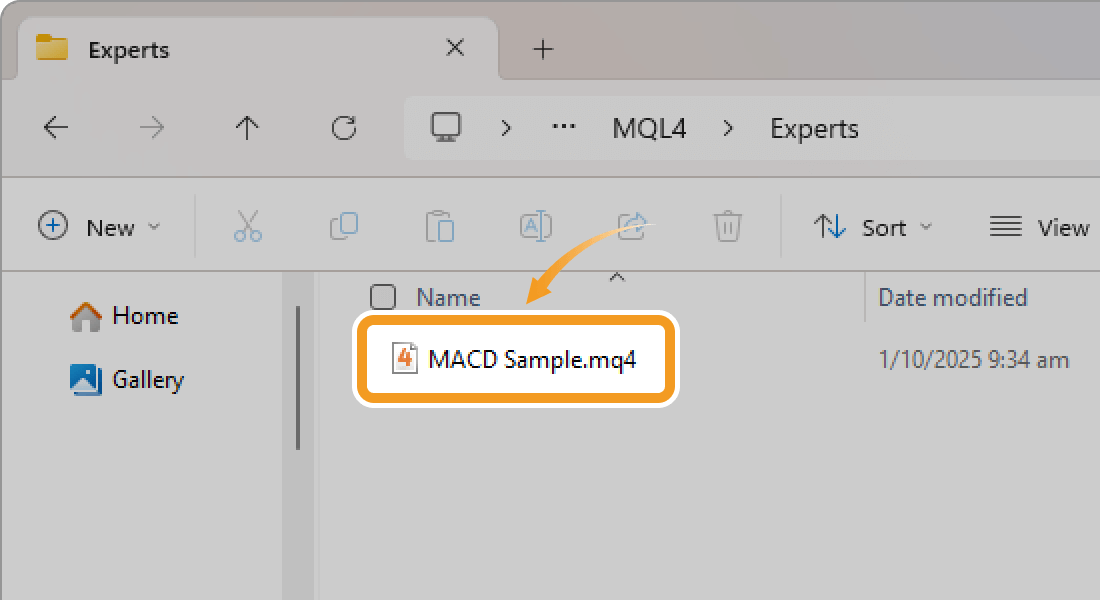
Task: Refresh the current folder view
Action: 344,128
